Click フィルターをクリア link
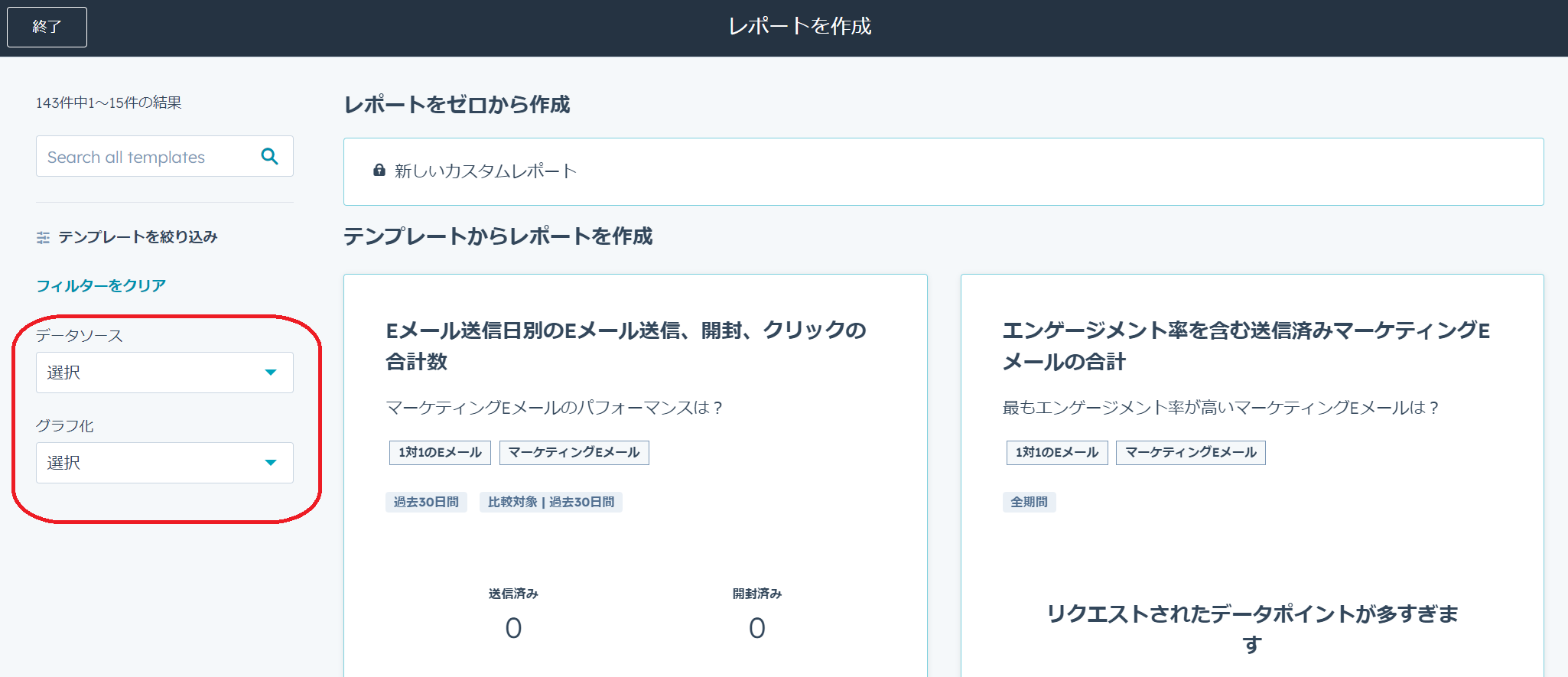The image size is (1568, 677). (101, 285)
